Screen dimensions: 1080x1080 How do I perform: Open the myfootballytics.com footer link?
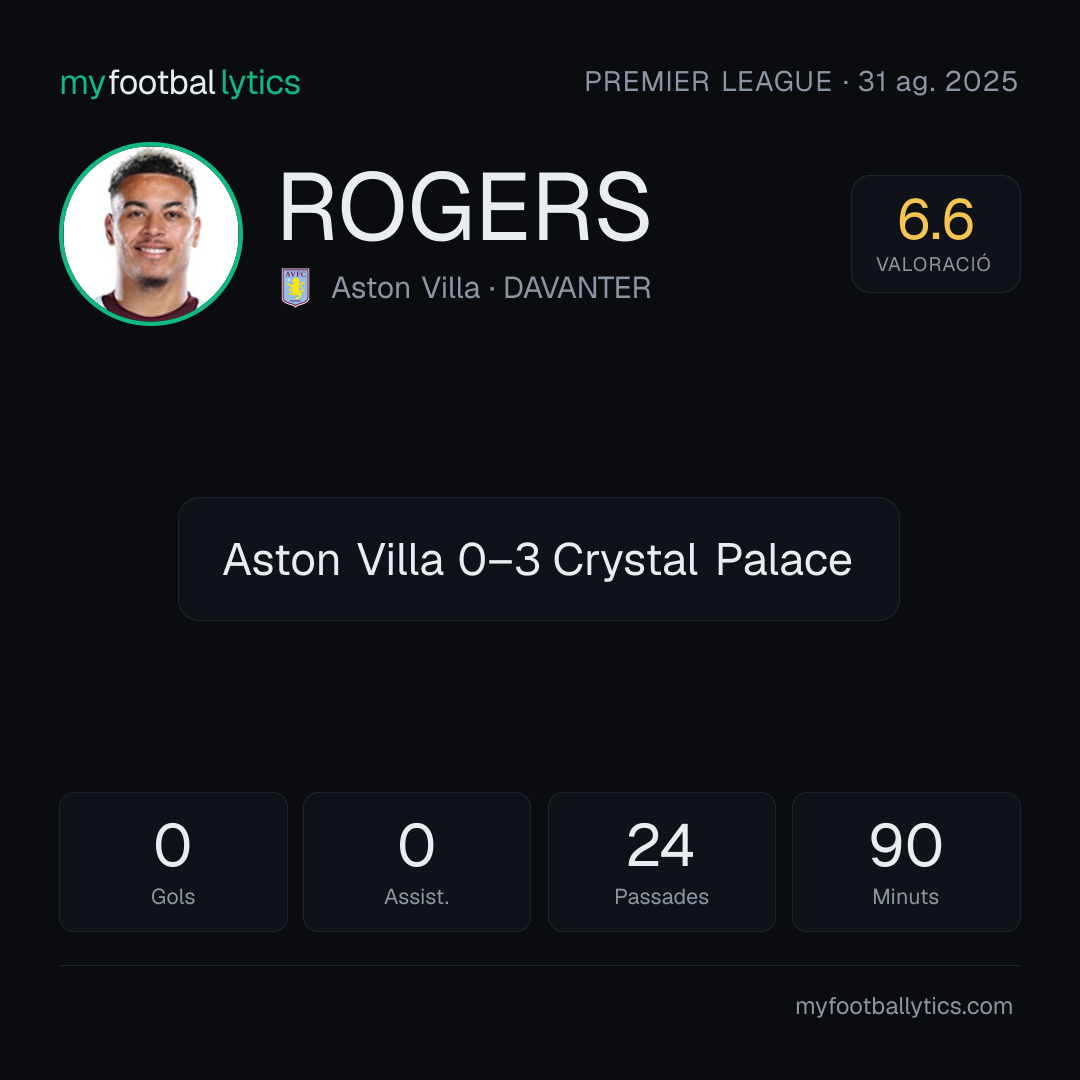[904, 1006]
